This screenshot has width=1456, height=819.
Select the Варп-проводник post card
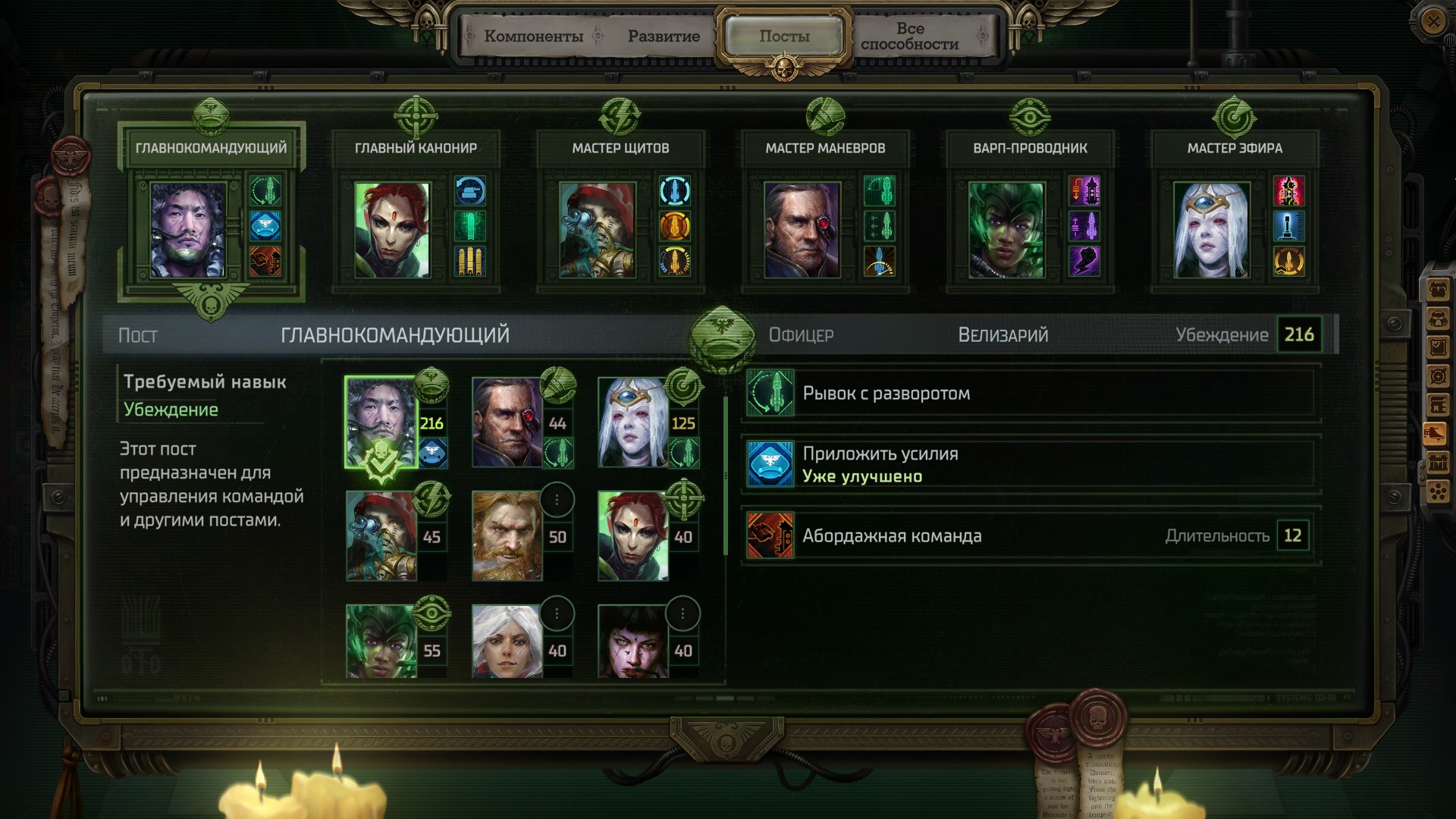click(x=1030, y=212)
